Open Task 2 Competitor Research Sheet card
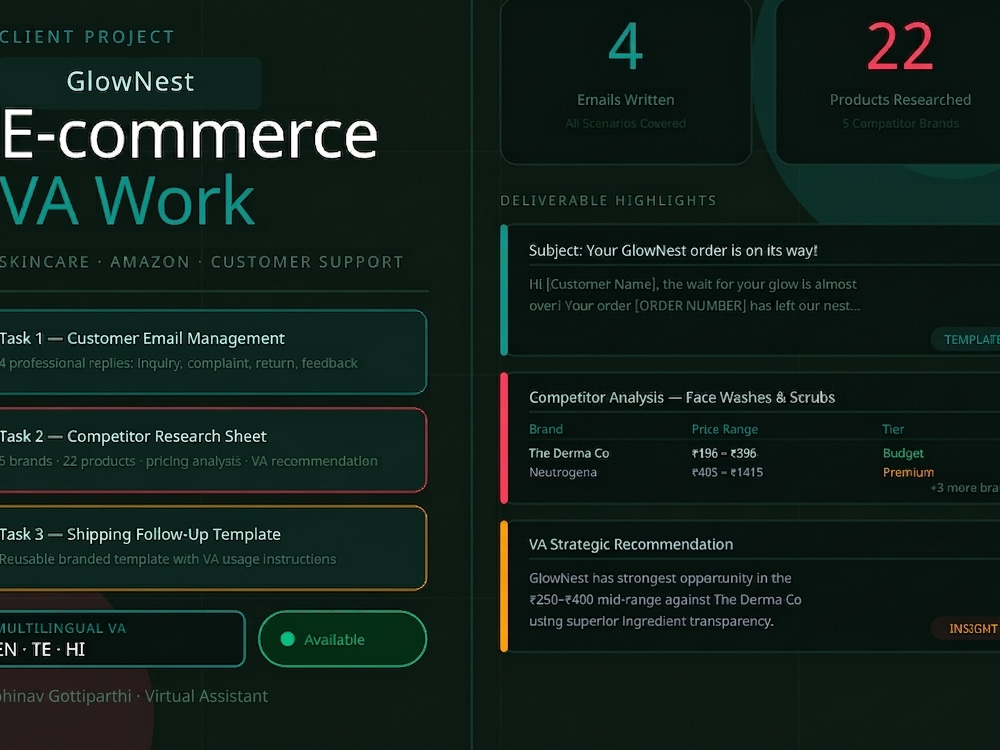The image size is (1000, 750). coord(212,450)
